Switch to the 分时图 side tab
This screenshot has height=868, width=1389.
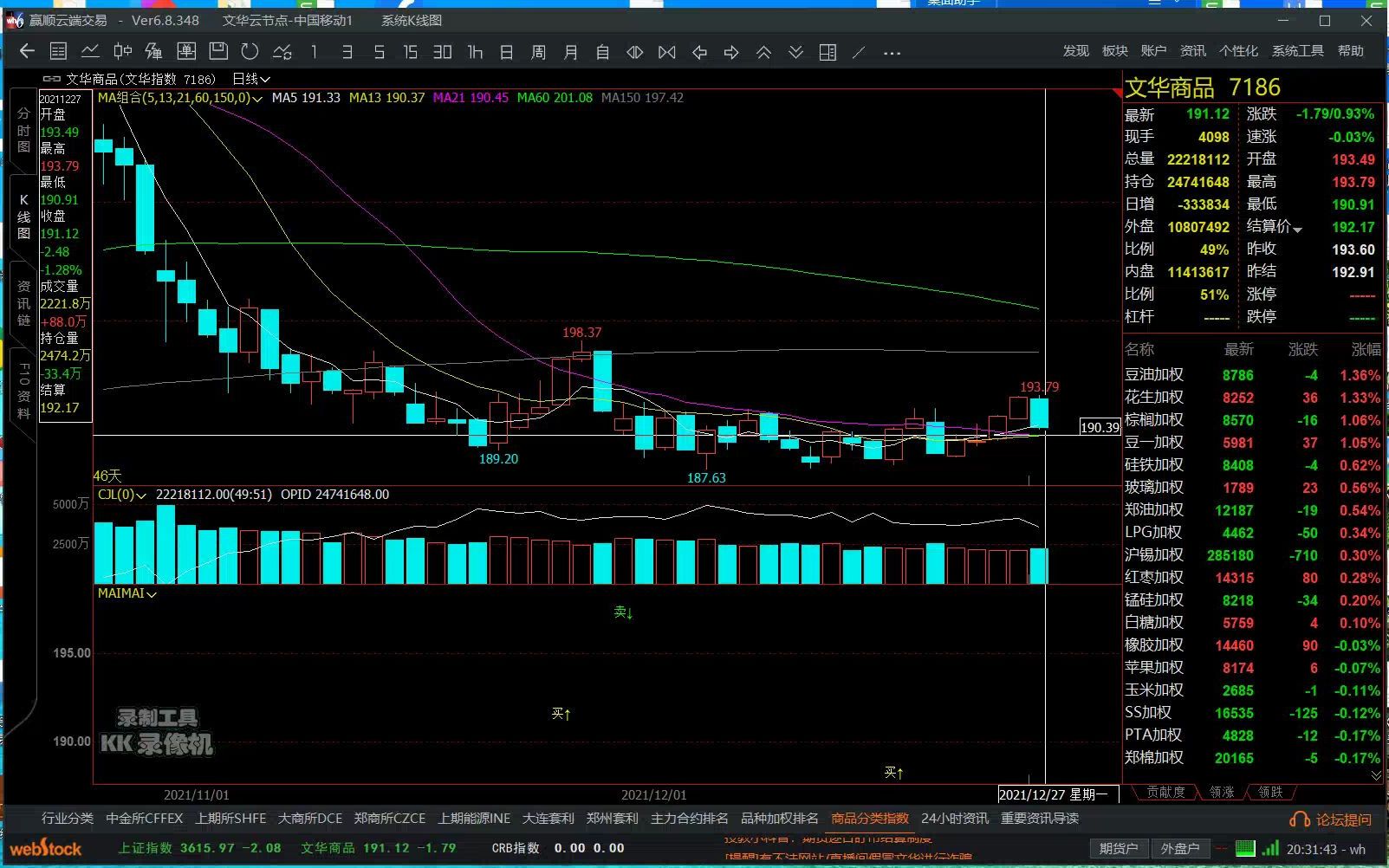click(x=23, y=130)
